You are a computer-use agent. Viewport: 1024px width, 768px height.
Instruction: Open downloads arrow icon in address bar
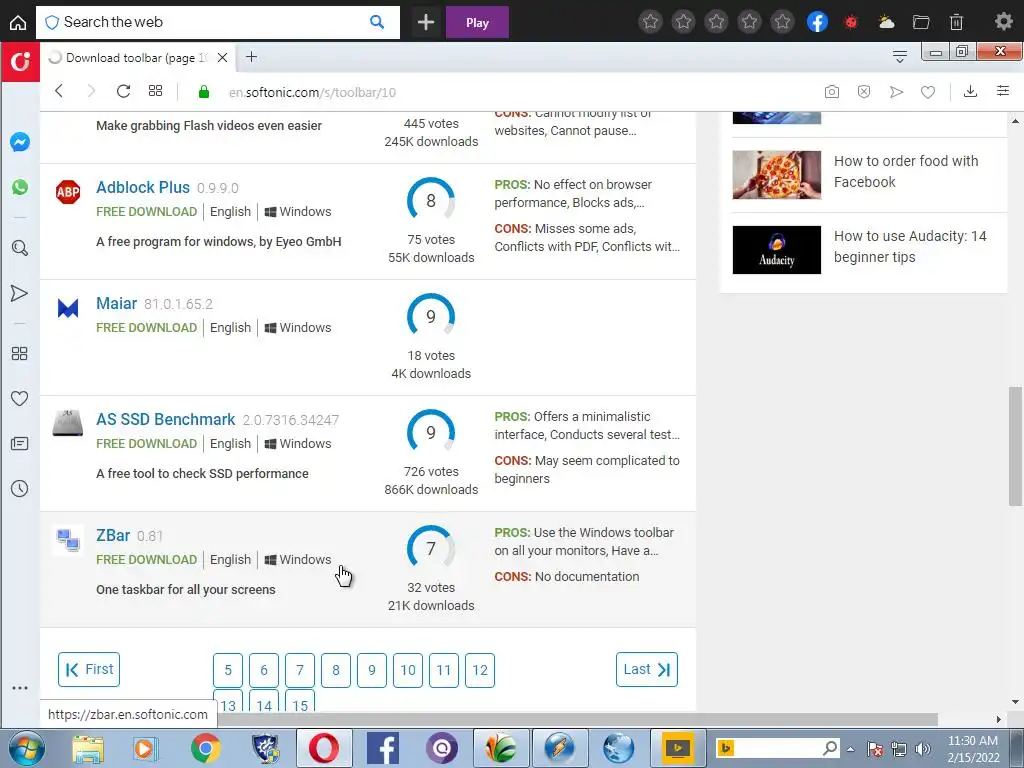pyautogui.click(x=970, y=91)
